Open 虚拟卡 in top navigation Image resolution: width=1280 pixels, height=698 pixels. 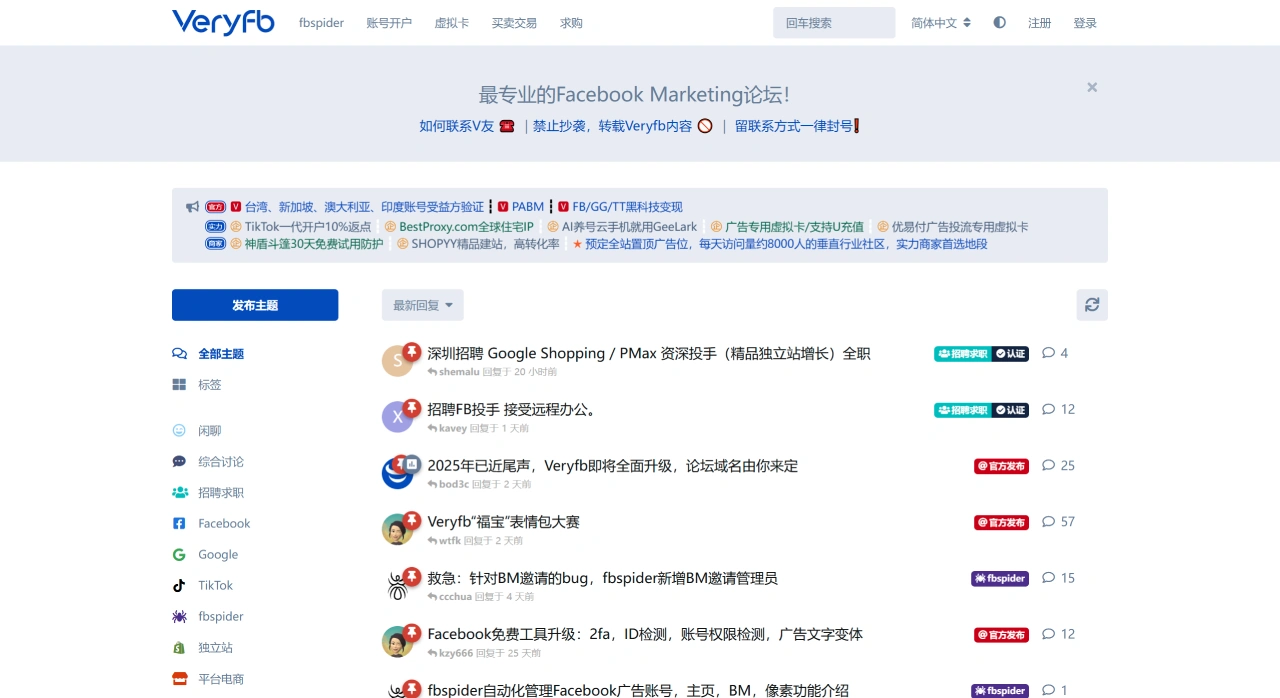click(451, 23)
